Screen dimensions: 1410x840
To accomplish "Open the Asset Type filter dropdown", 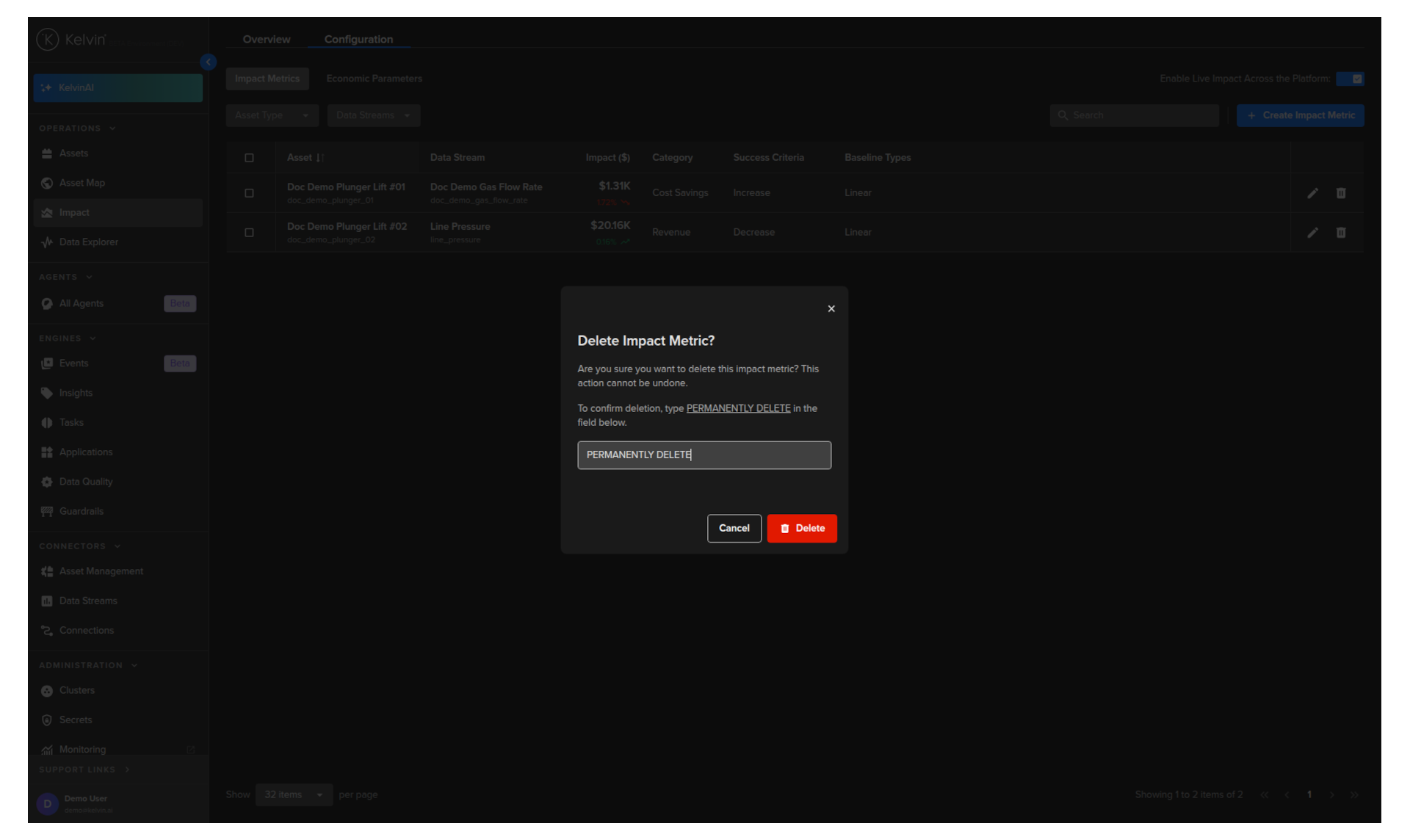I will tap(272, 115).
